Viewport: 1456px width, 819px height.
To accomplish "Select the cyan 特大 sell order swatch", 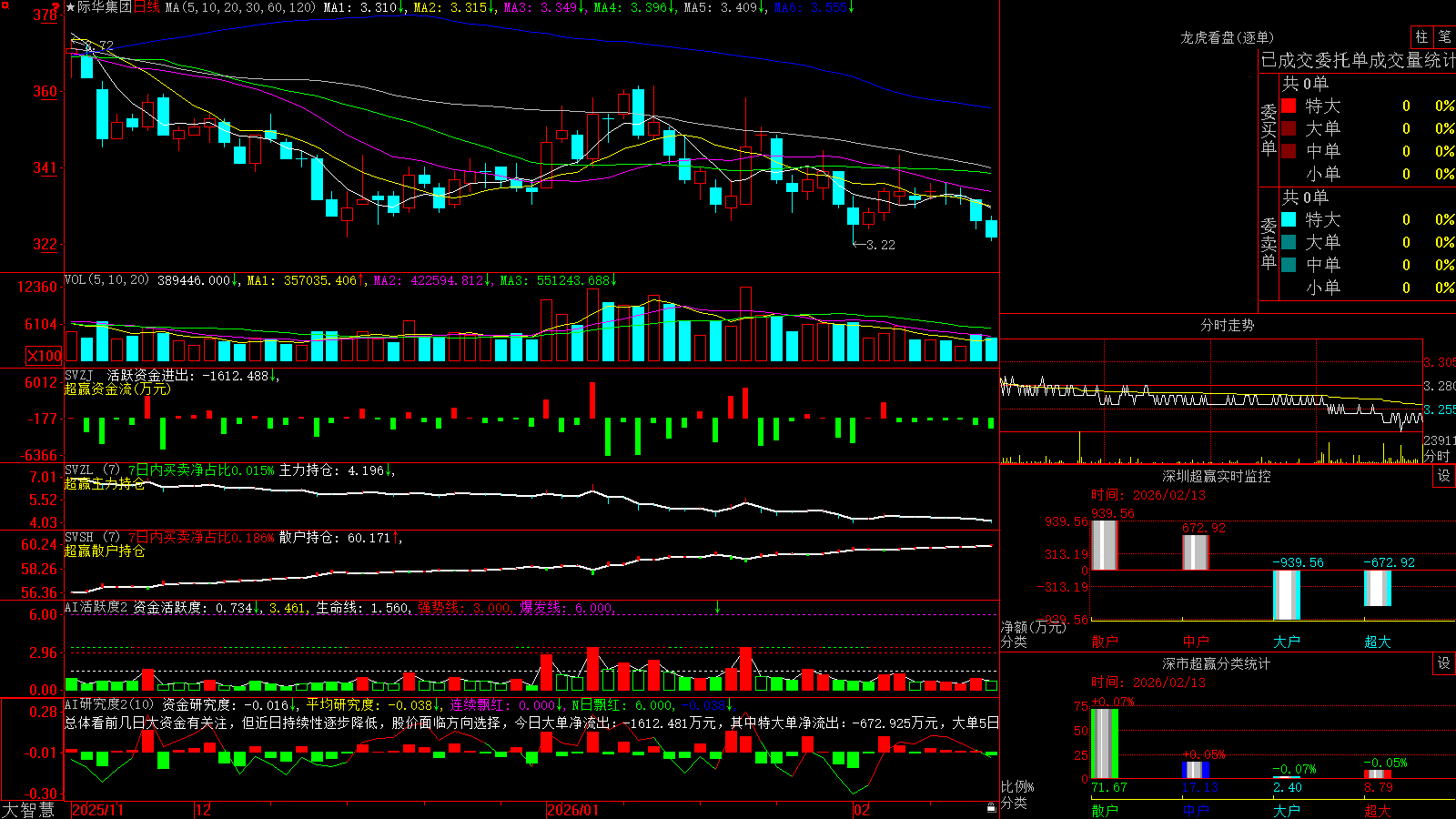I will pyautogui.click(x=1289, y=219).
